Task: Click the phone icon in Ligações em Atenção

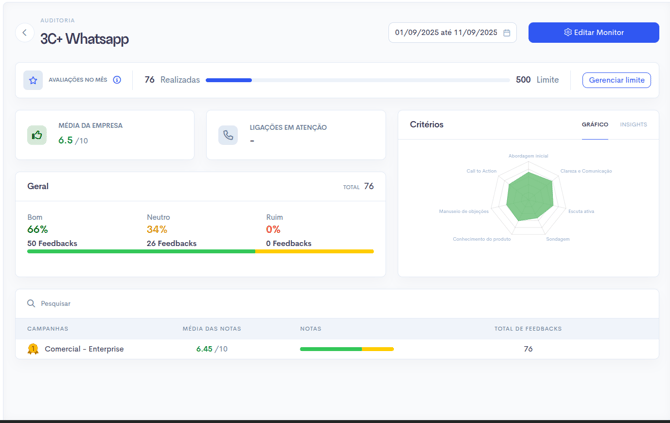Action: click(228, 135)
